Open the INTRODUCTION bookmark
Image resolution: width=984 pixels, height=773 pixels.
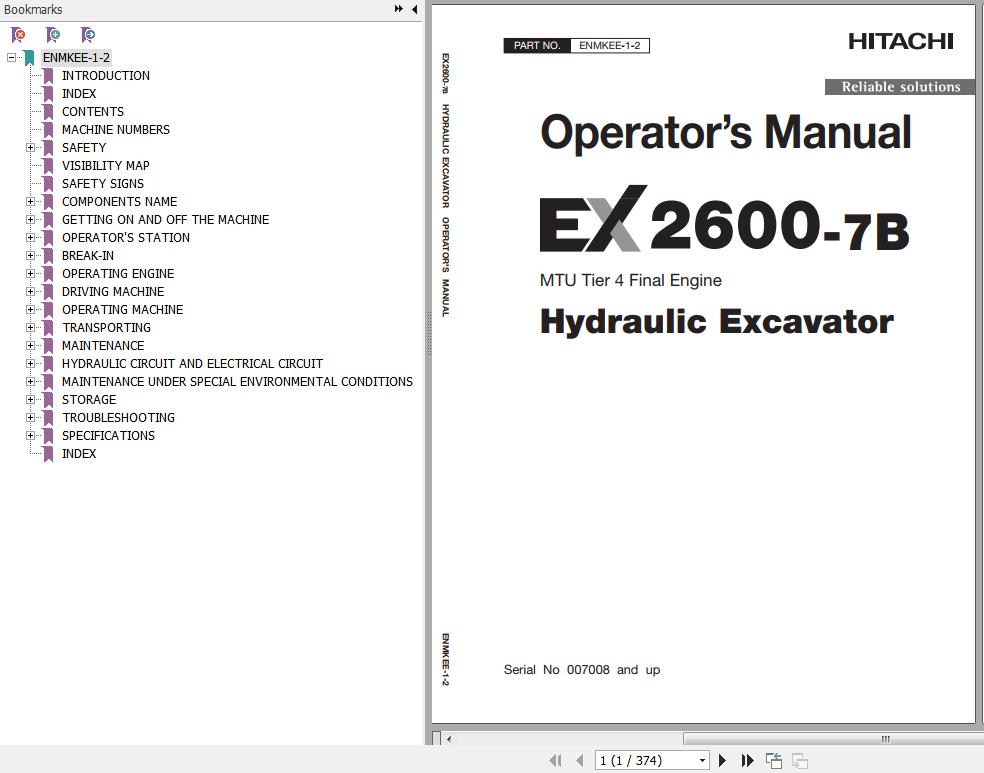pos(105,76)
